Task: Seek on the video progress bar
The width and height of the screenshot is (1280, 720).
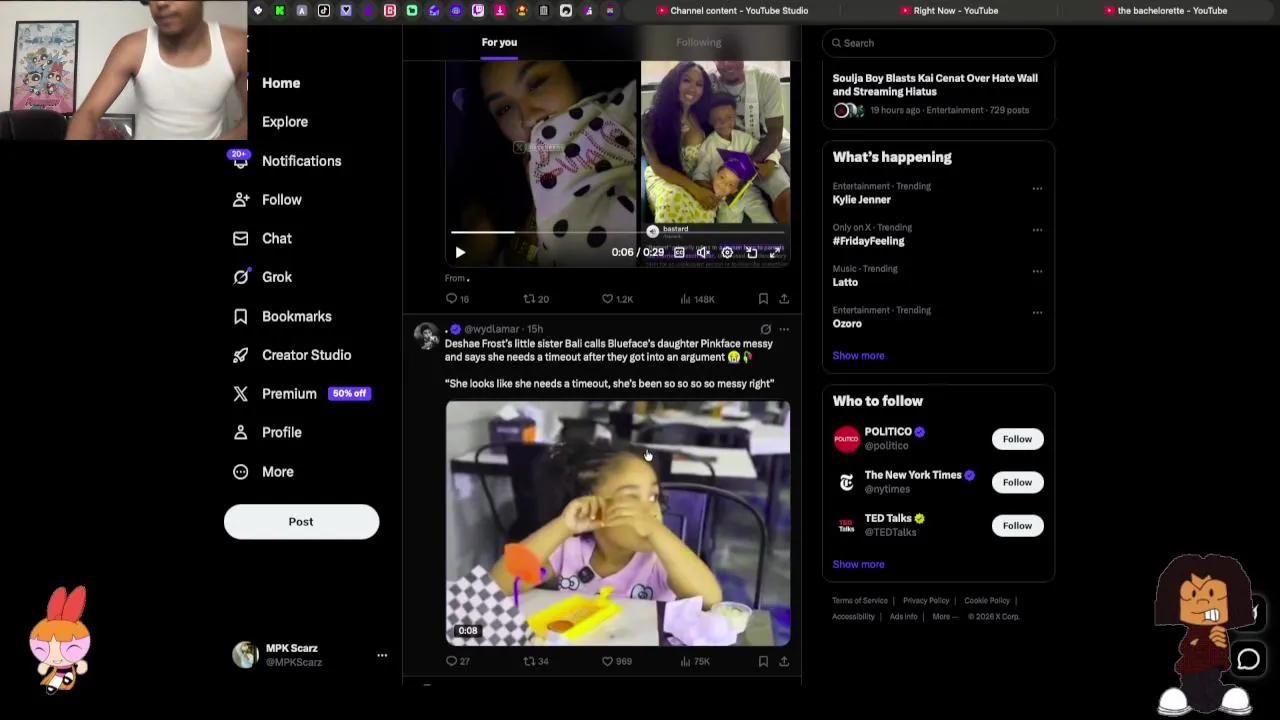Action: pyautogui.click(x=617, y=232)
